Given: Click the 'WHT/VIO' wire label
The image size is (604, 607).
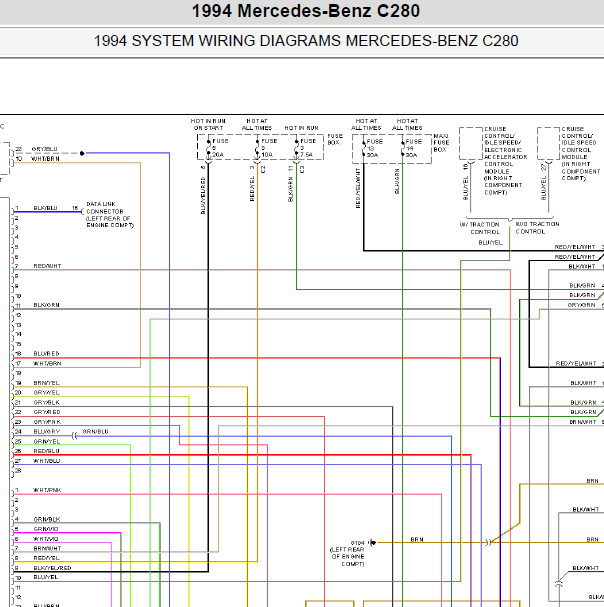Looking at the screenshot, I should pos(46,539).
